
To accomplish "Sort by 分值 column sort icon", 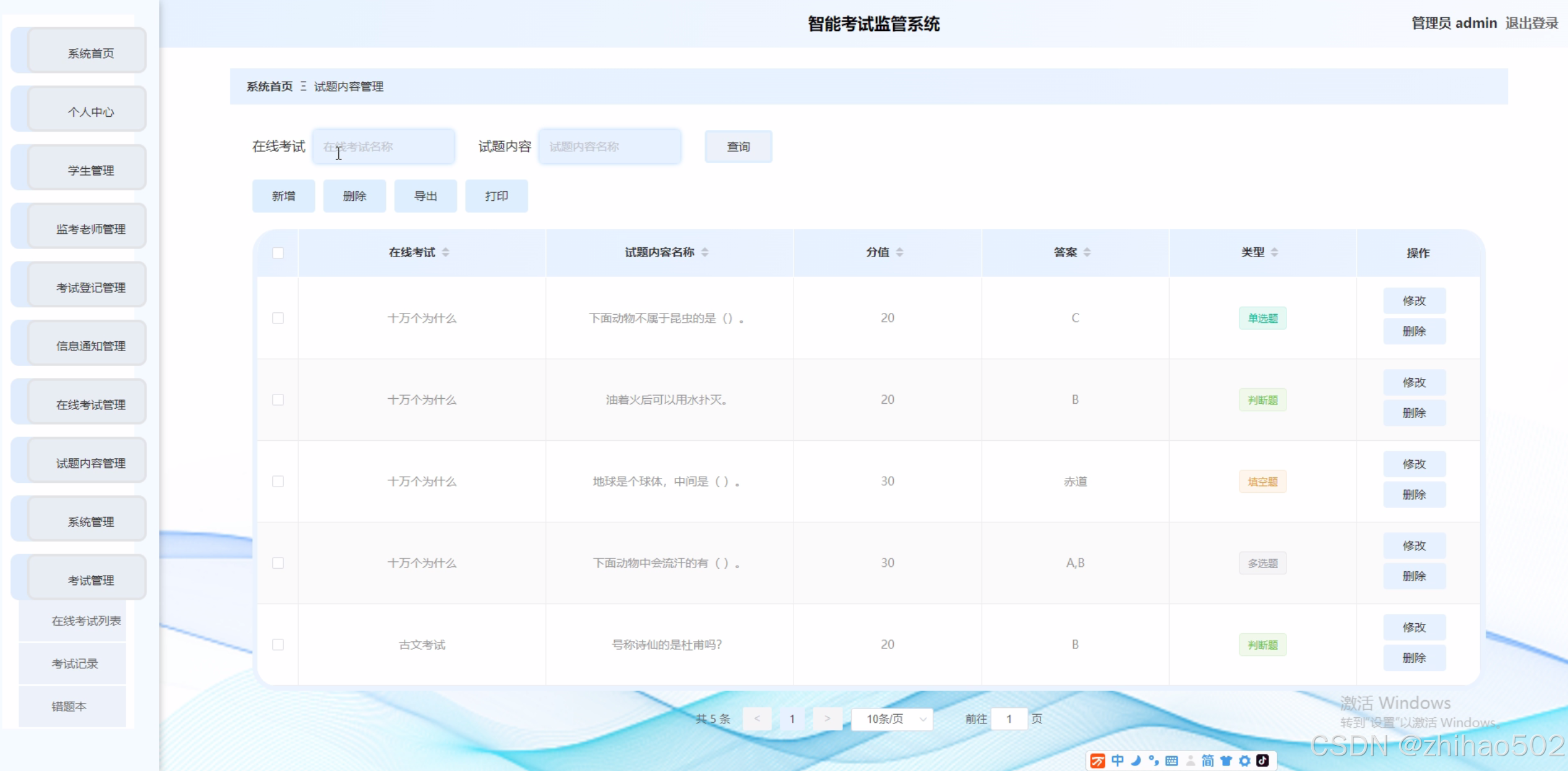I will point(899,252).
